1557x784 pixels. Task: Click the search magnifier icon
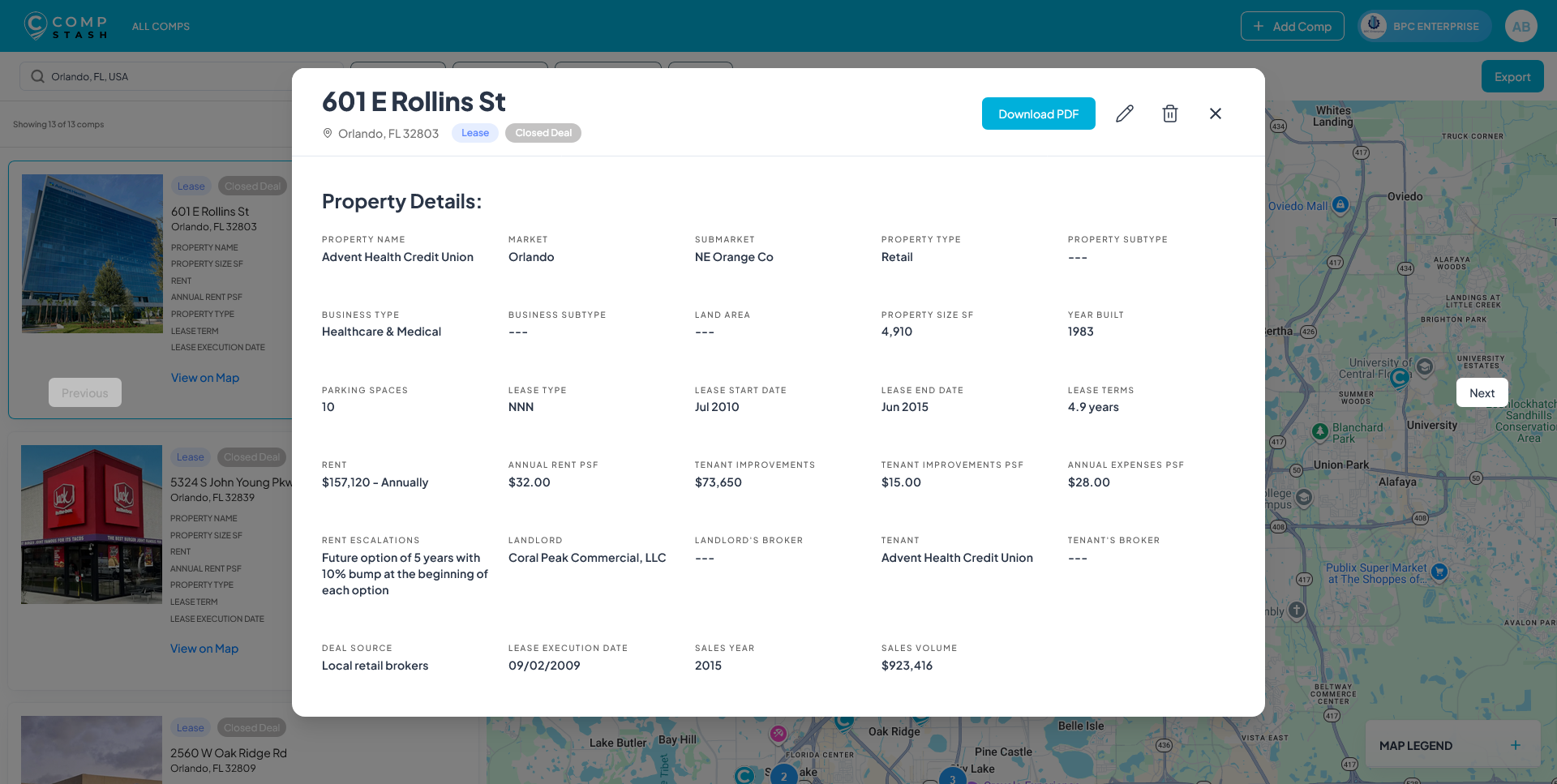[x=37, y=76]
